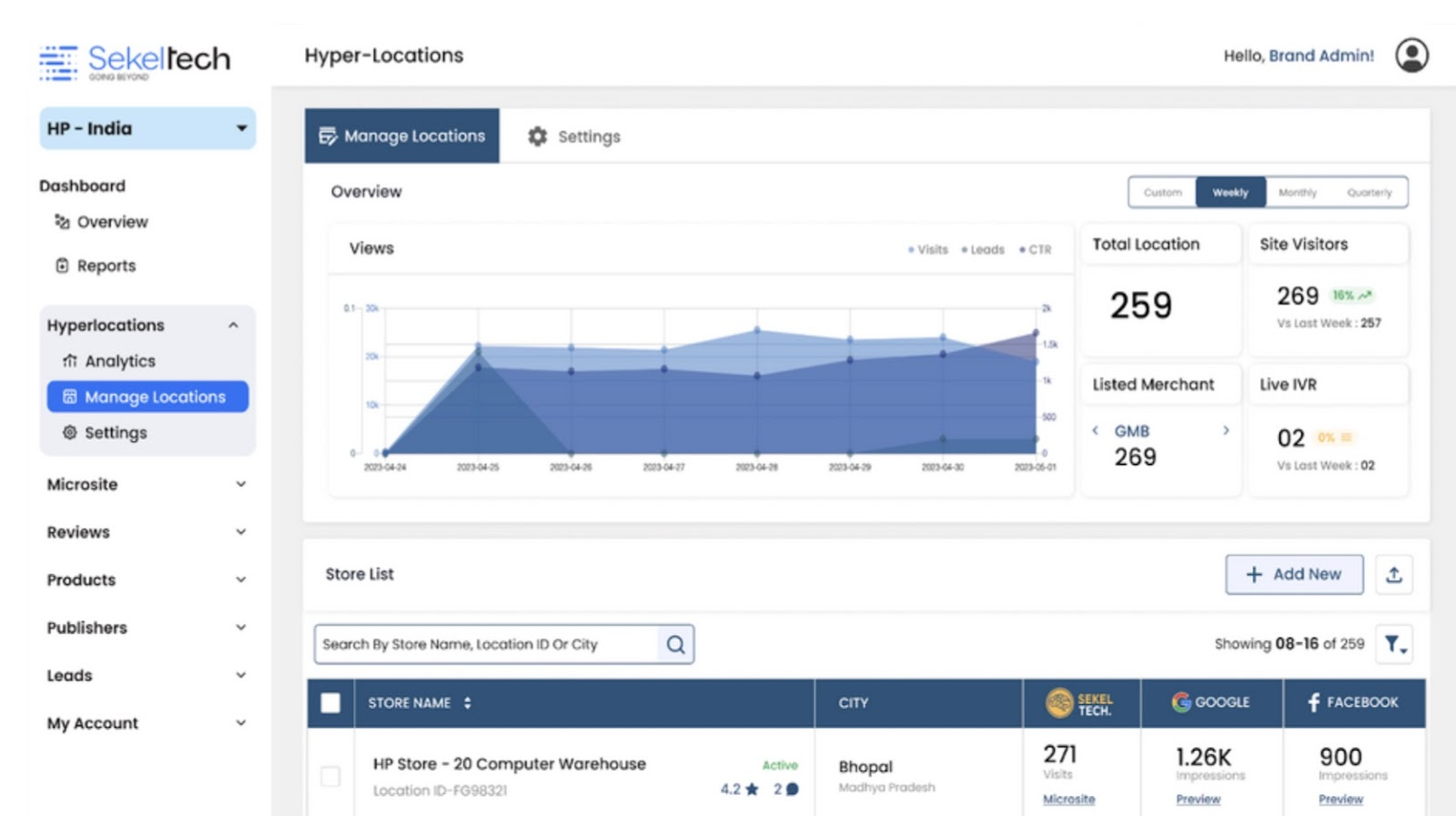
Task: Click next arrow in Listed Merchant card
Action: (x=1226, y=430)
